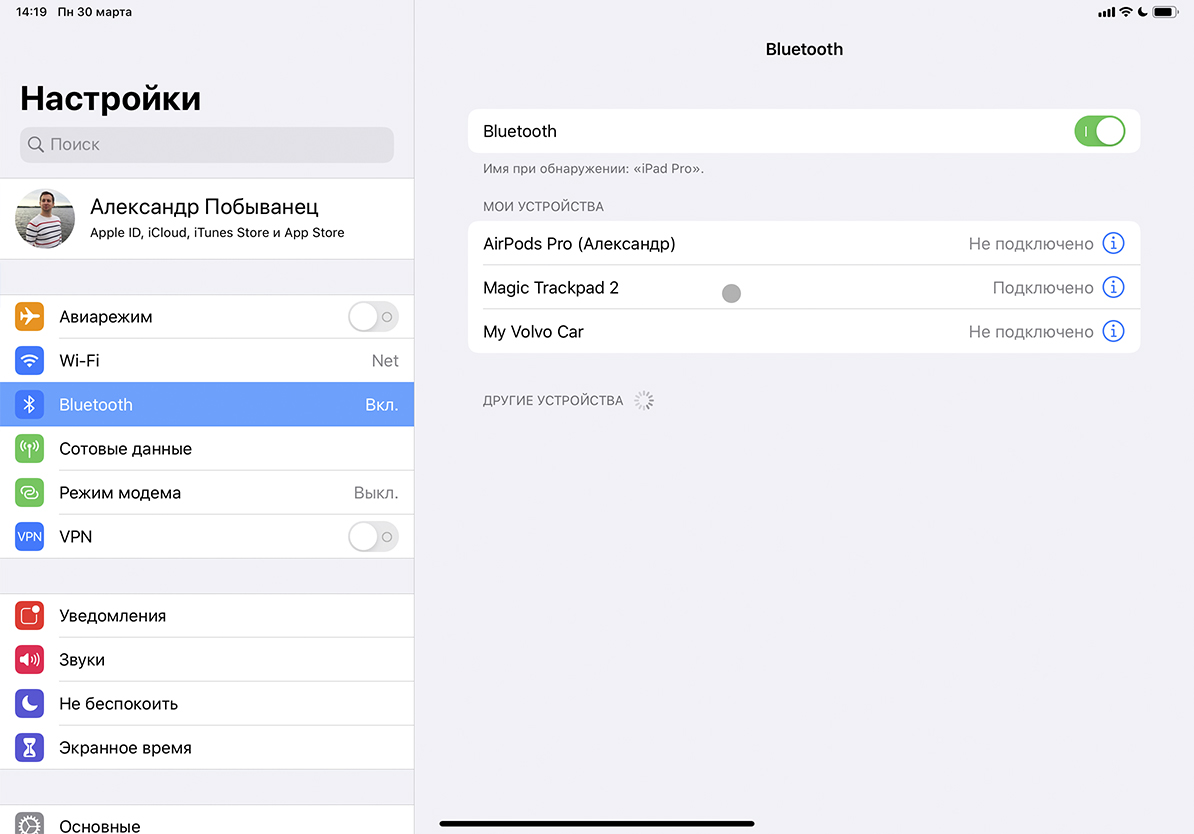Click the General gear icon
This screenshot has height=834, width=1194.
tap(30, 823)
